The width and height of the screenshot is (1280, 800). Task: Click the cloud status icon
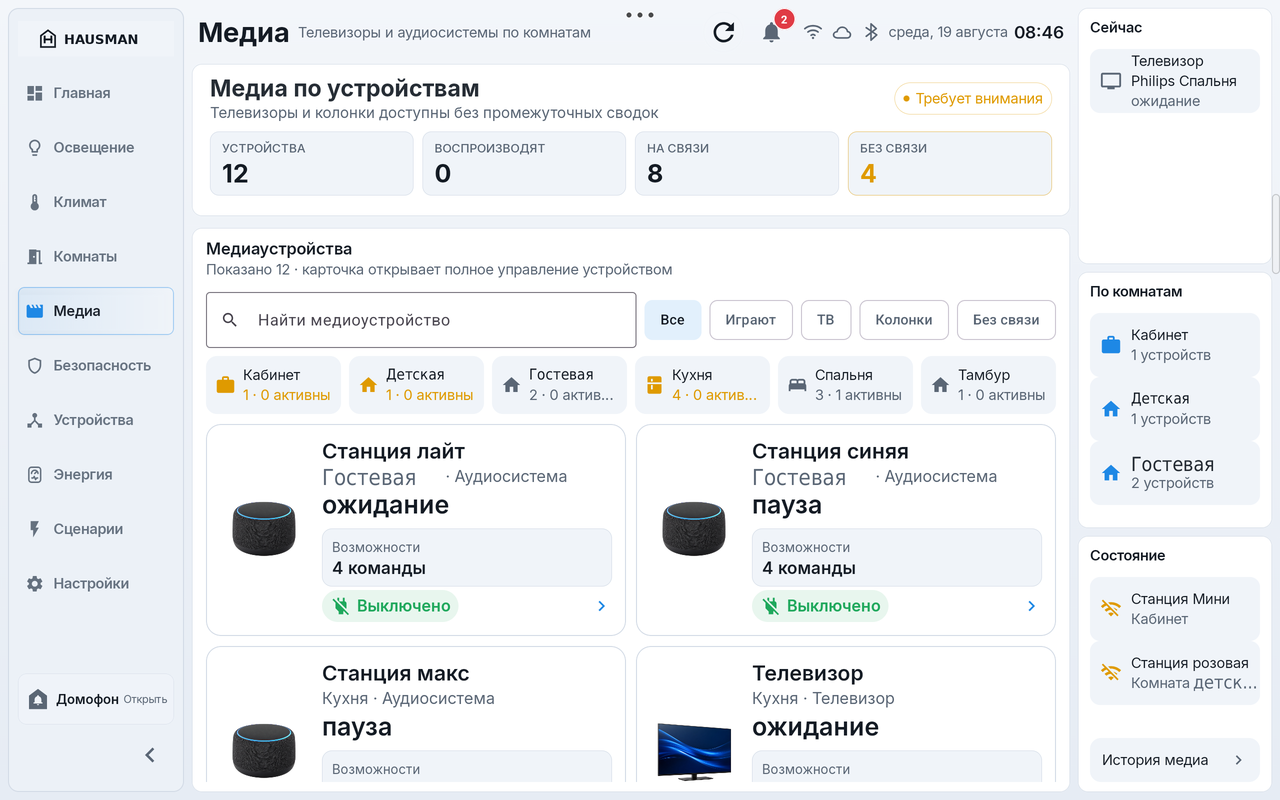842,32
